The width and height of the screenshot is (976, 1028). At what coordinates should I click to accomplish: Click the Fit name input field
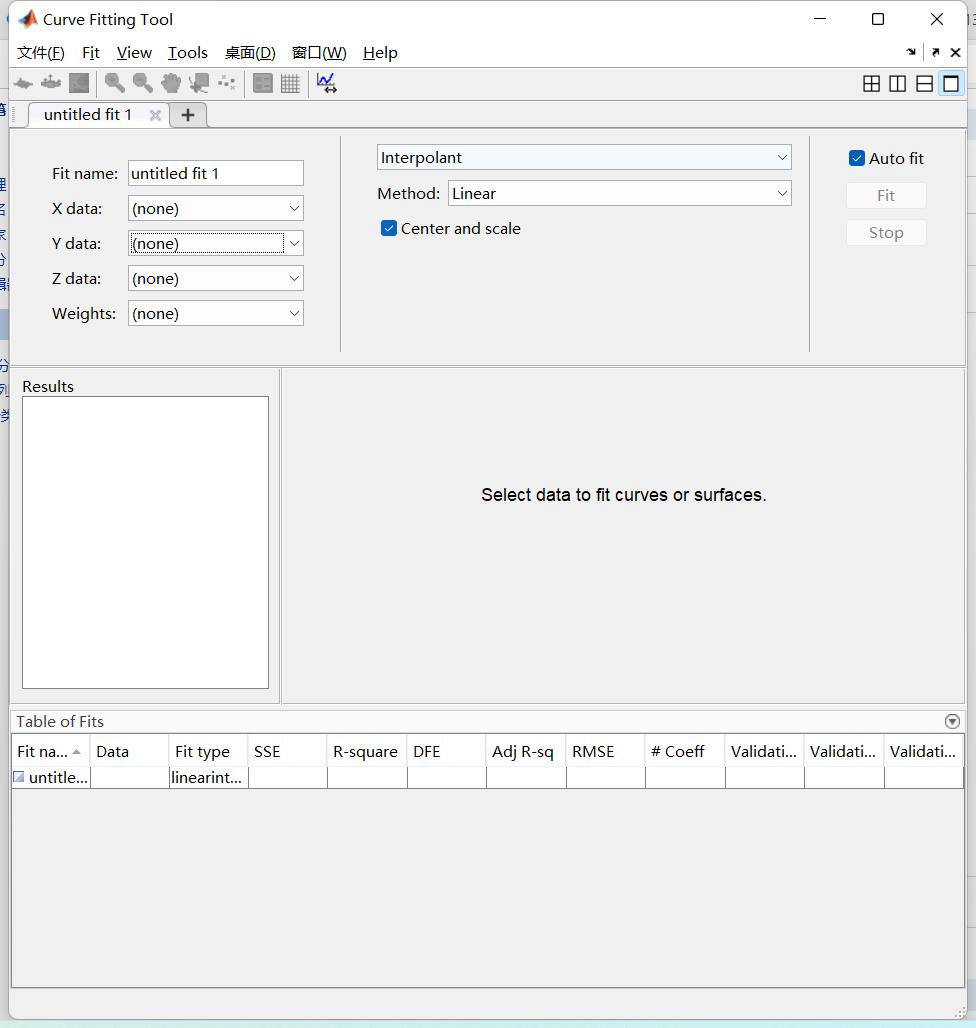click(216, 173)
